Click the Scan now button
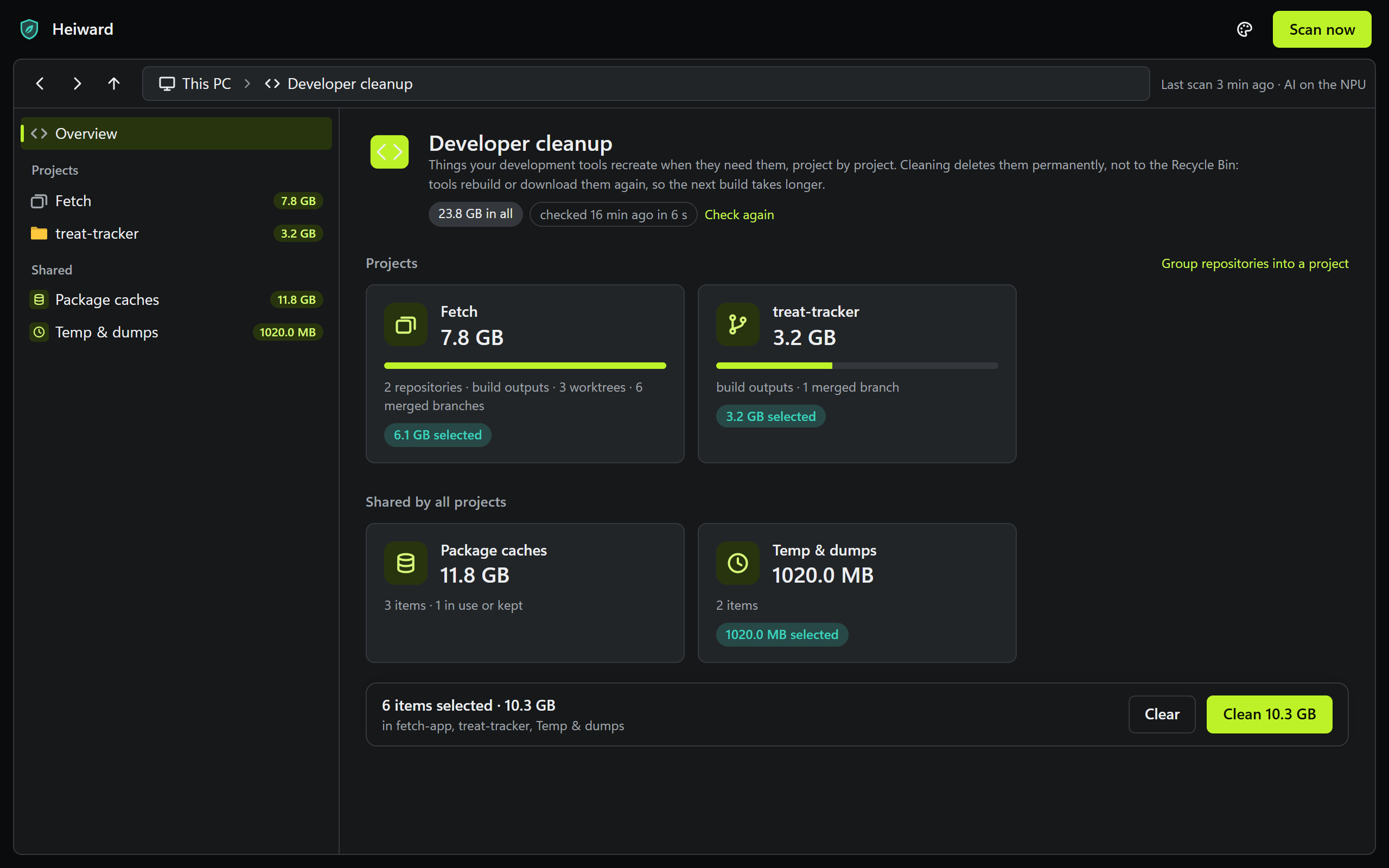The height and width of the screenshot is (868, 1389). [1321, 29]
